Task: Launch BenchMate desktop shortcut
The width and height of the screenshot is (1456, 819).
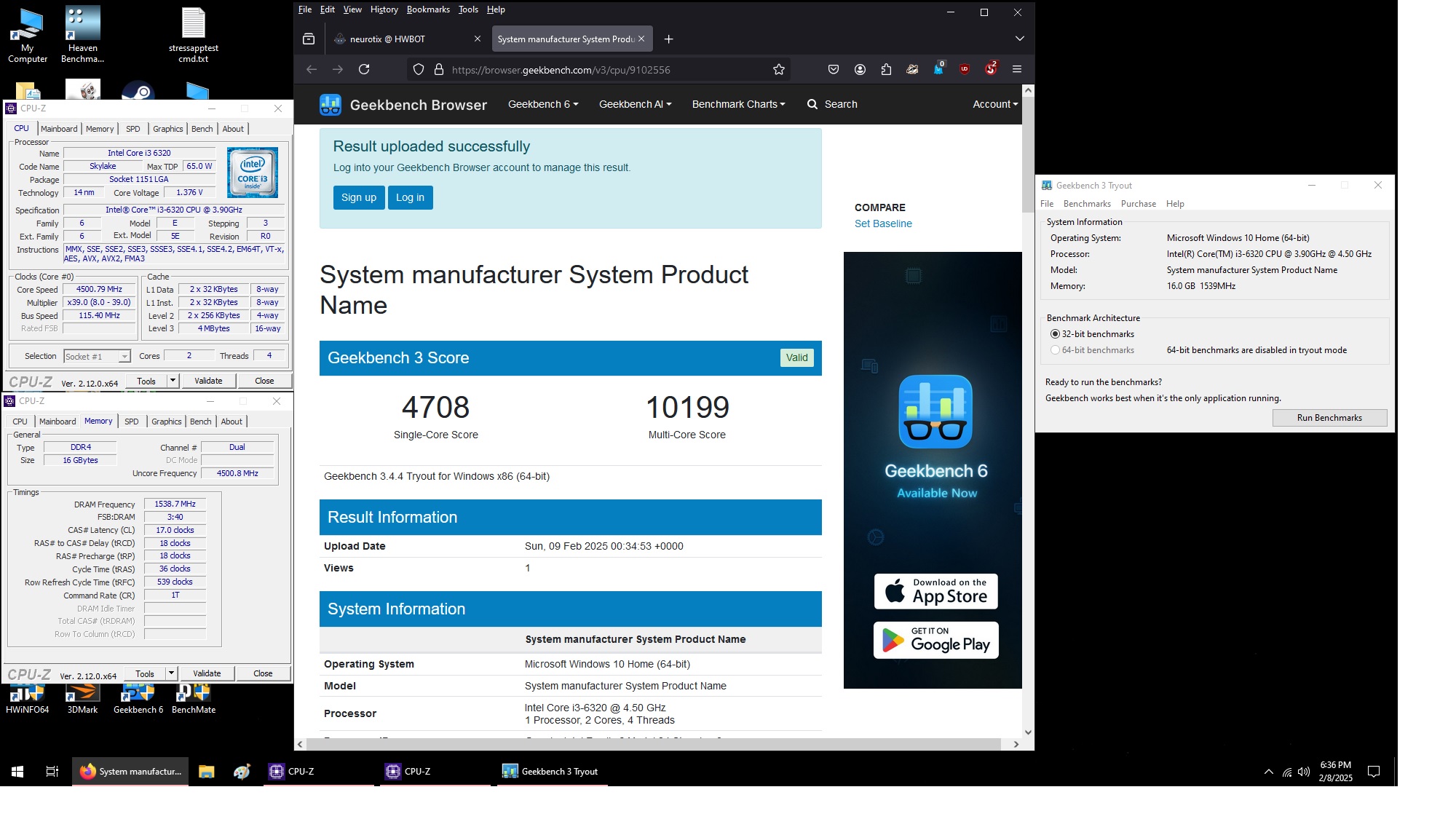Action: [194, 699]
